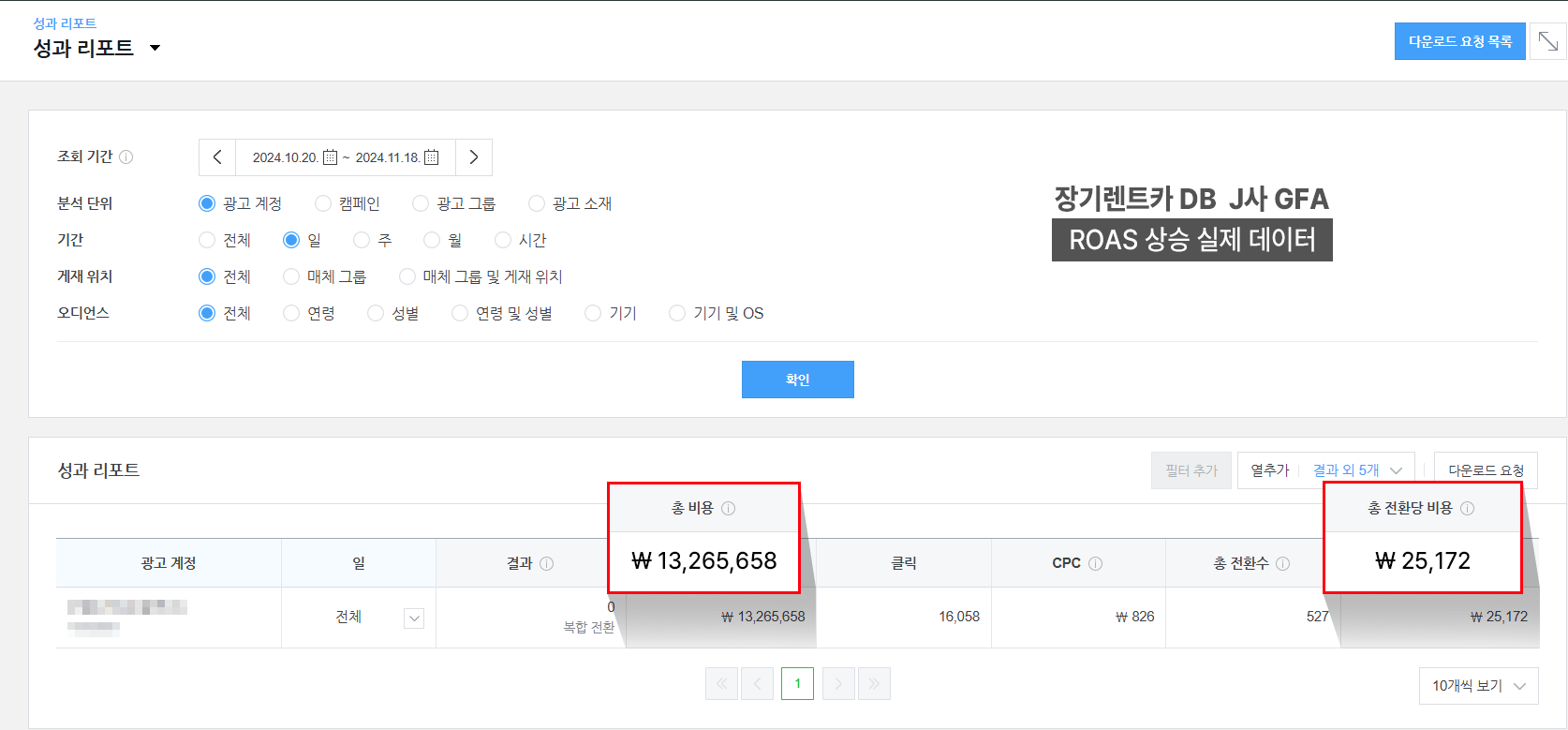Select 주 period radio button

(x=362, y=240)
